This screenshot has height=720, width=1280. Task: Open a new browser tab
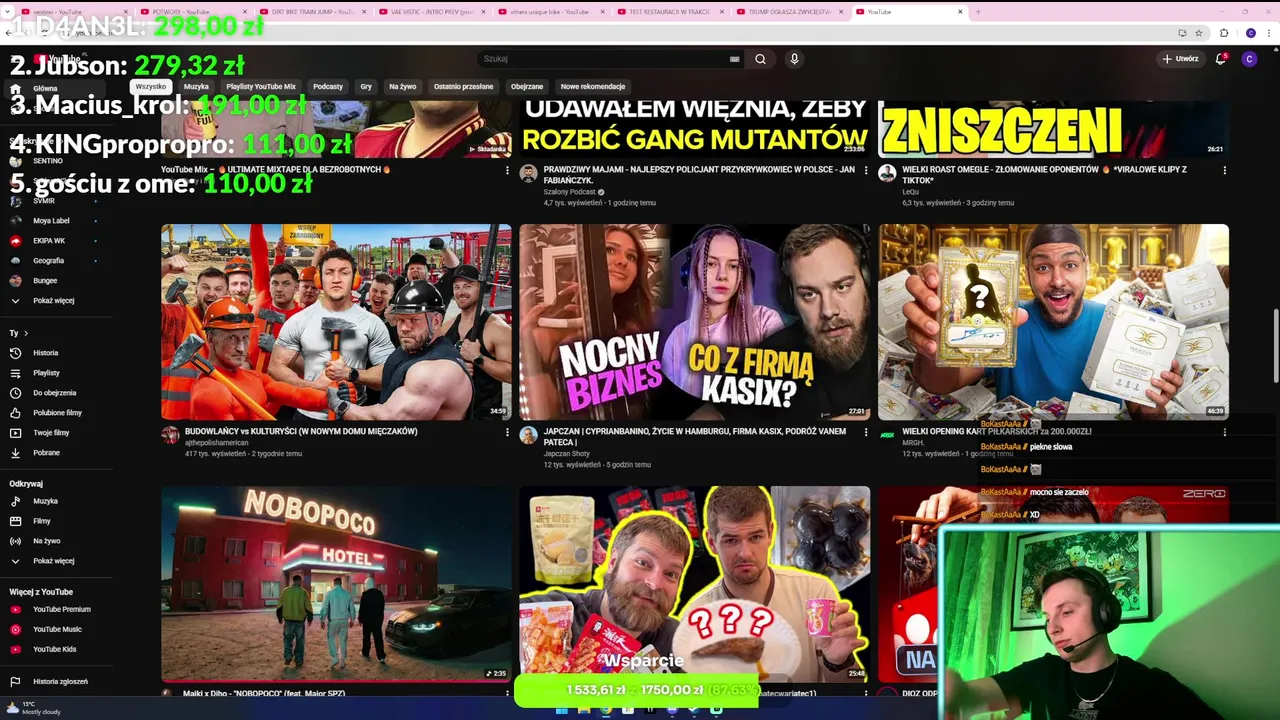tap(978, 12)
